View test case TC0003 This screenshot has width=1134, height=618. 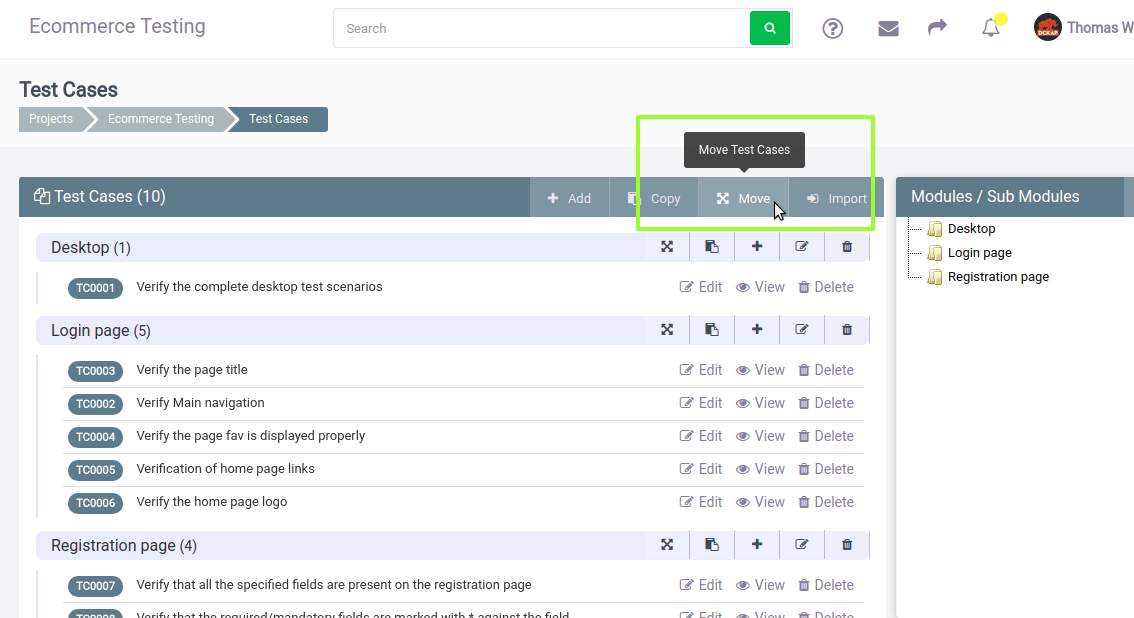click(760, 370)
